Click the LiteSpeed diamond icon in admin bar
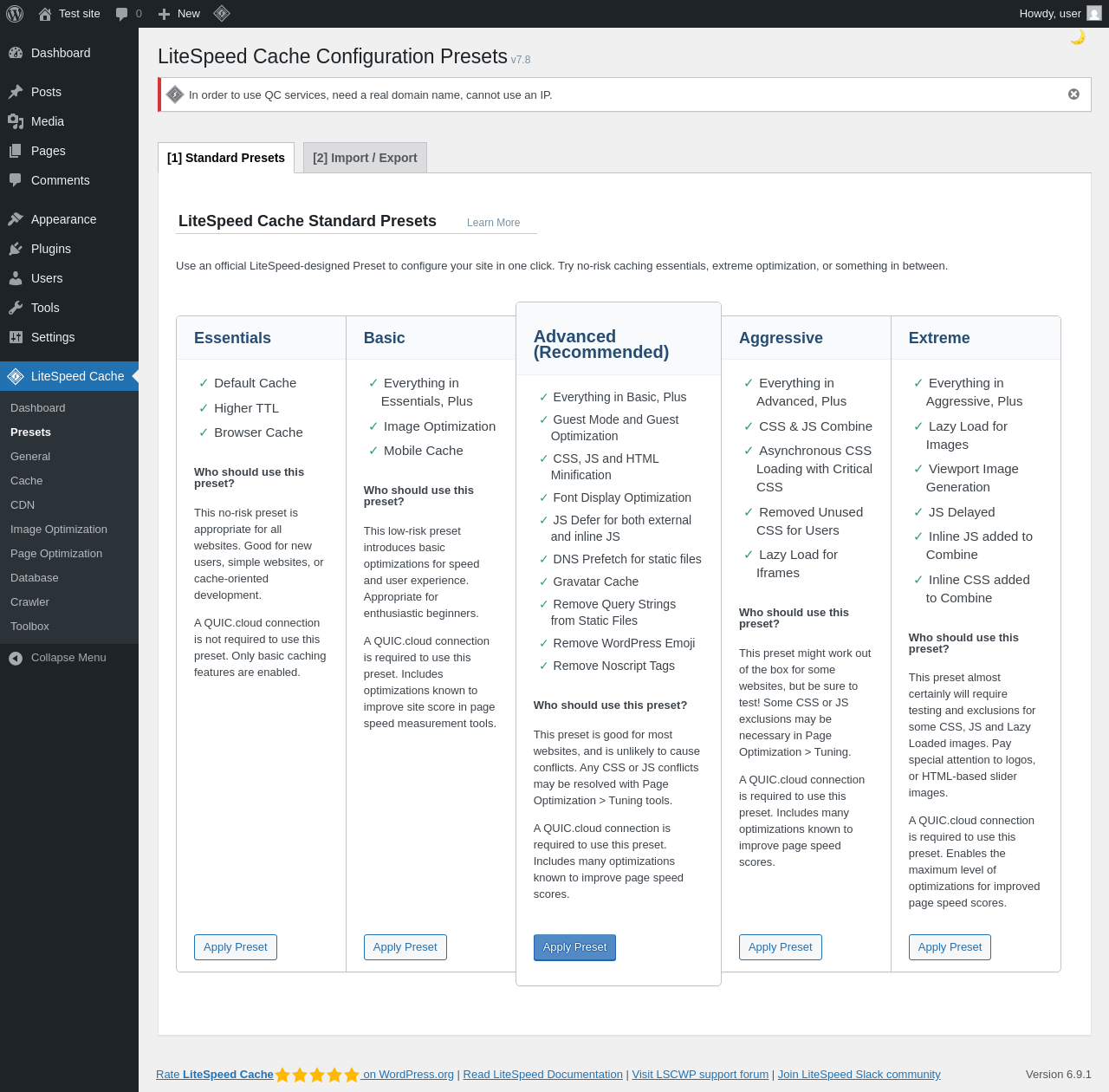This screenshot has width=1109, height=1092. point(222,14)
